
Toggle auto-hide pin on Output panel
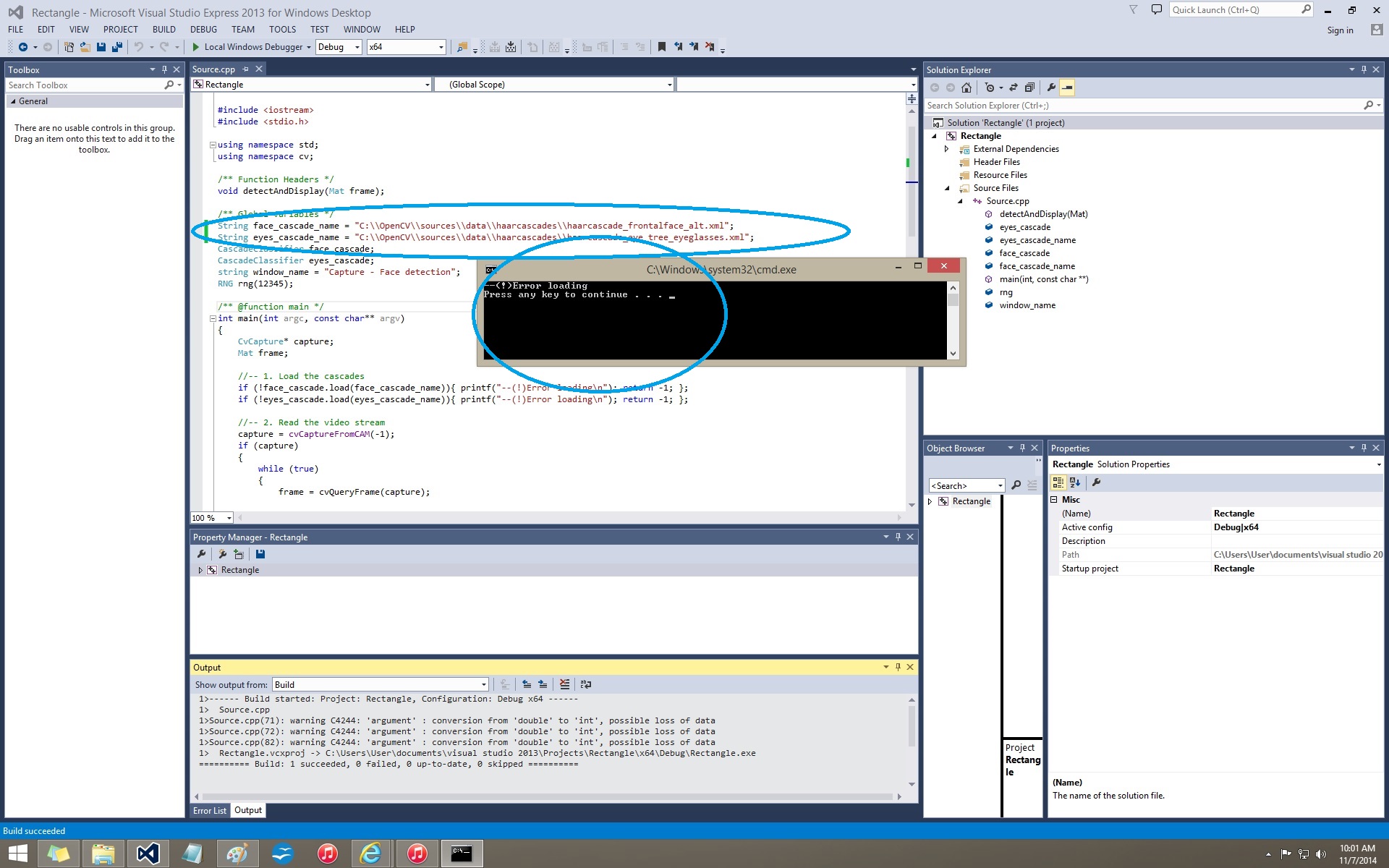pyautogui.click(x=898, y=667)
